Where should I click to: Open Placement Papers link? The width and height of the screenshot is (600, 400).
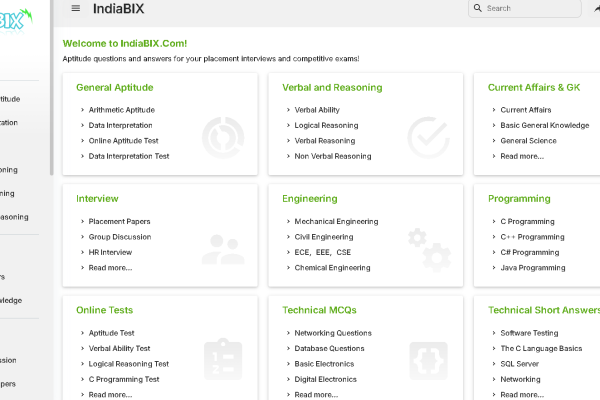[x=119, y=222]
